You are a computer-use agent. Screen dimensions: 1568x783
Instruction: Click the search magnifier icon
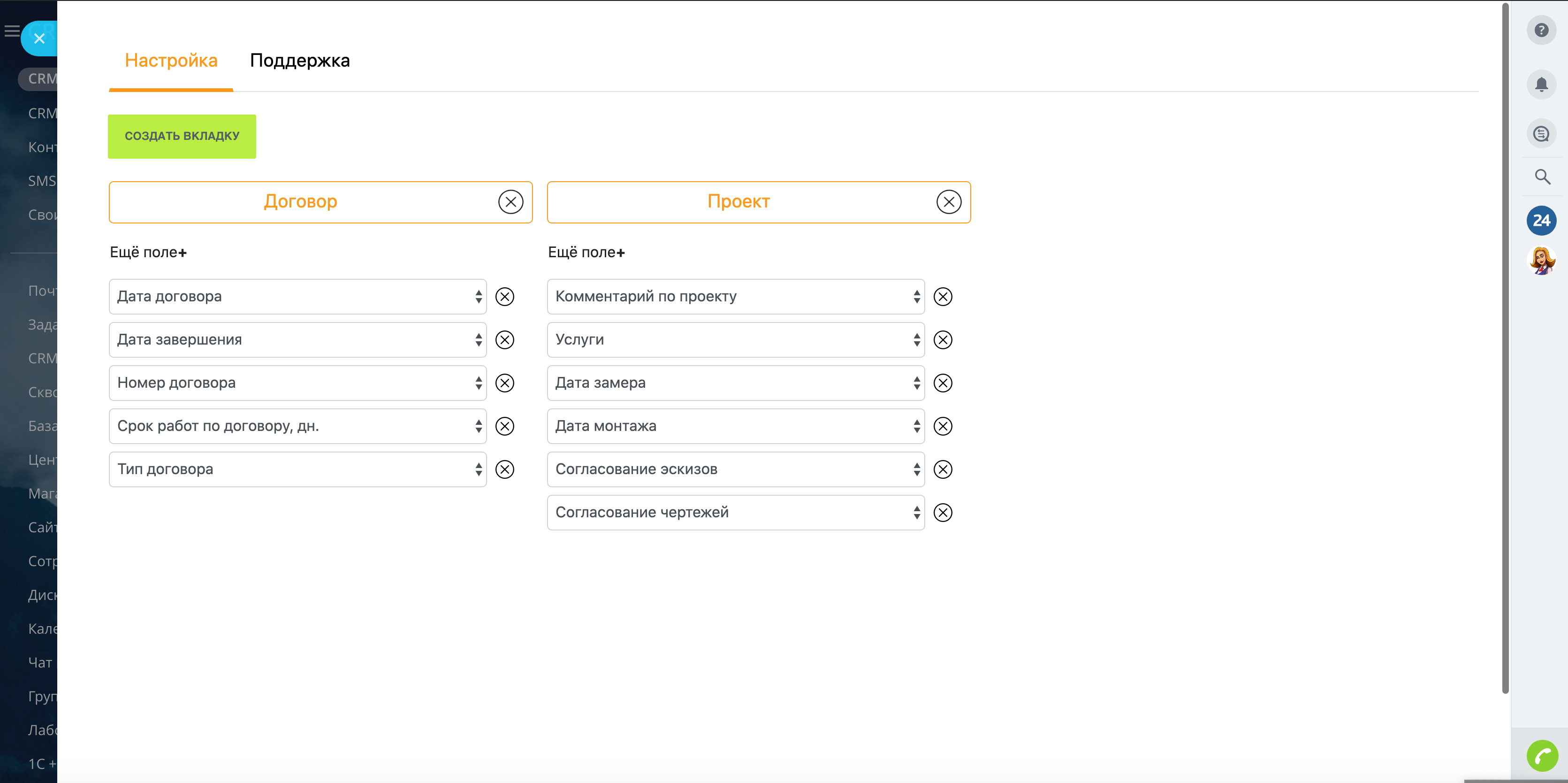1542,177
